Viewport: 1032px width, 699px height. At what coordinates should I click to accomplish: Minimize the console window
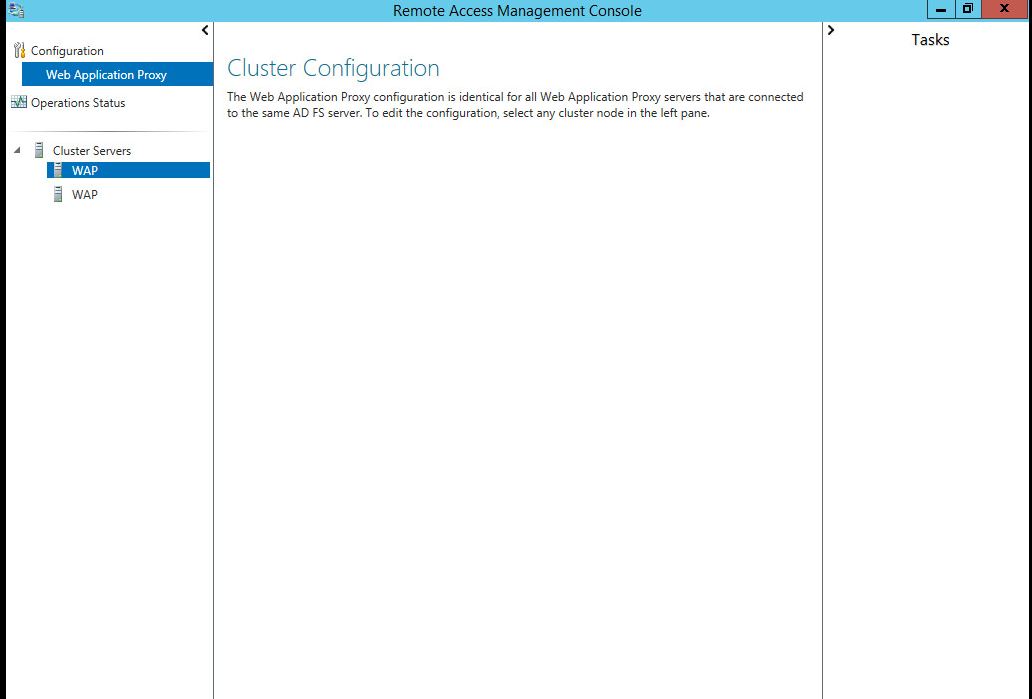click(x=941, y=9)
